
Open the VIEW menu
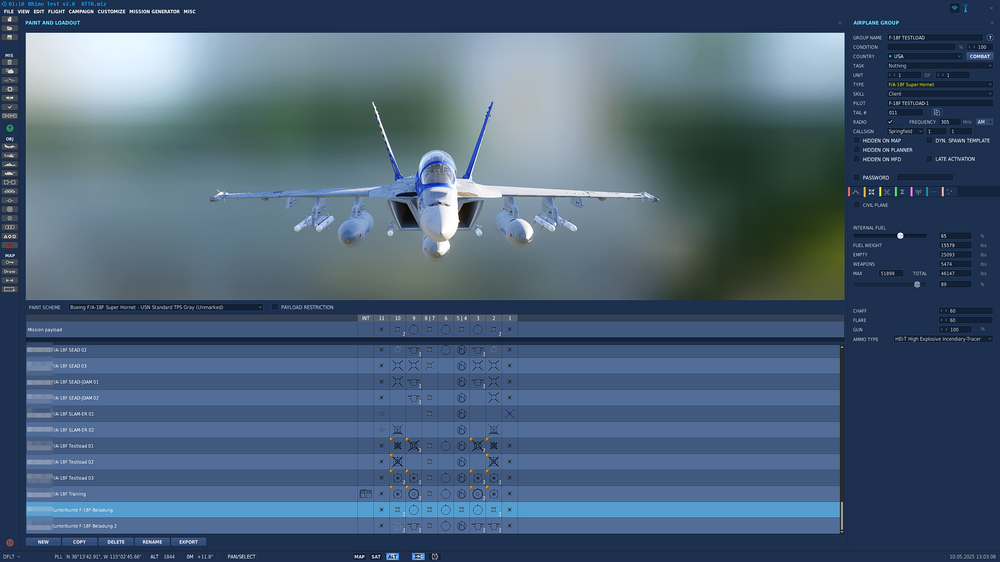point(24,11)
